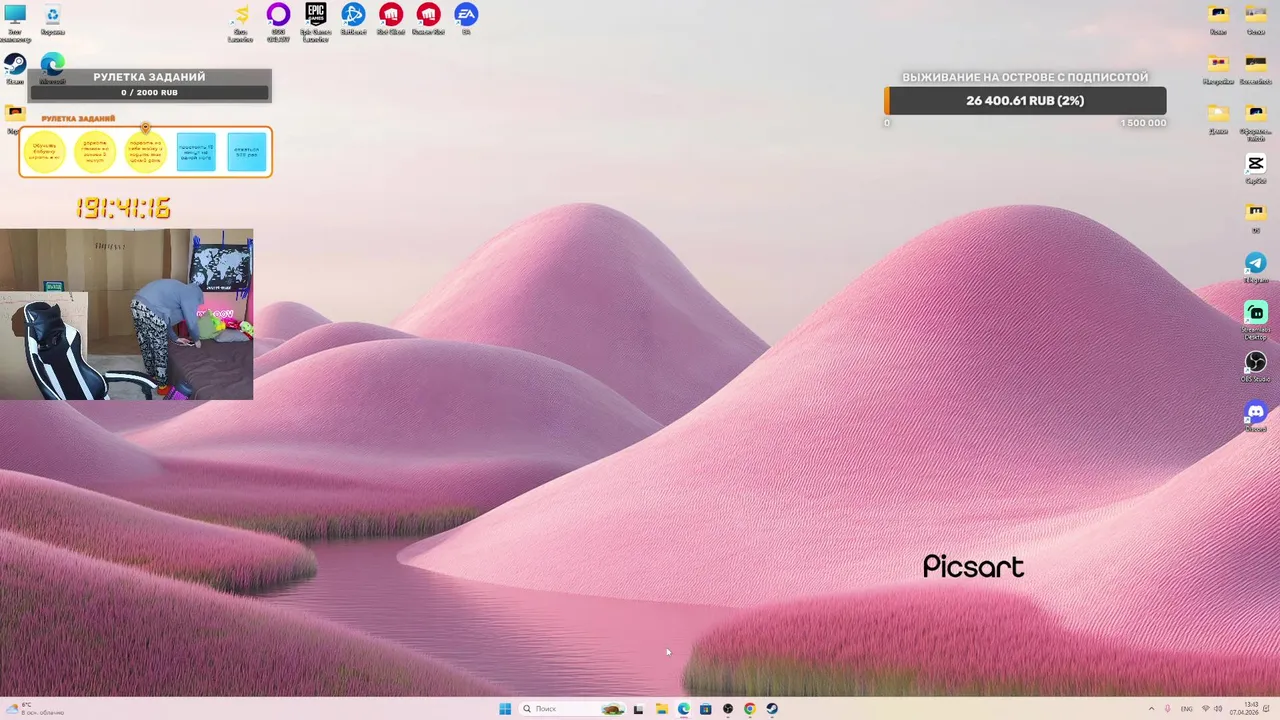1280x720 pixels.
Task: Open the This Computer desktop icon
Action: pos(15,22)
